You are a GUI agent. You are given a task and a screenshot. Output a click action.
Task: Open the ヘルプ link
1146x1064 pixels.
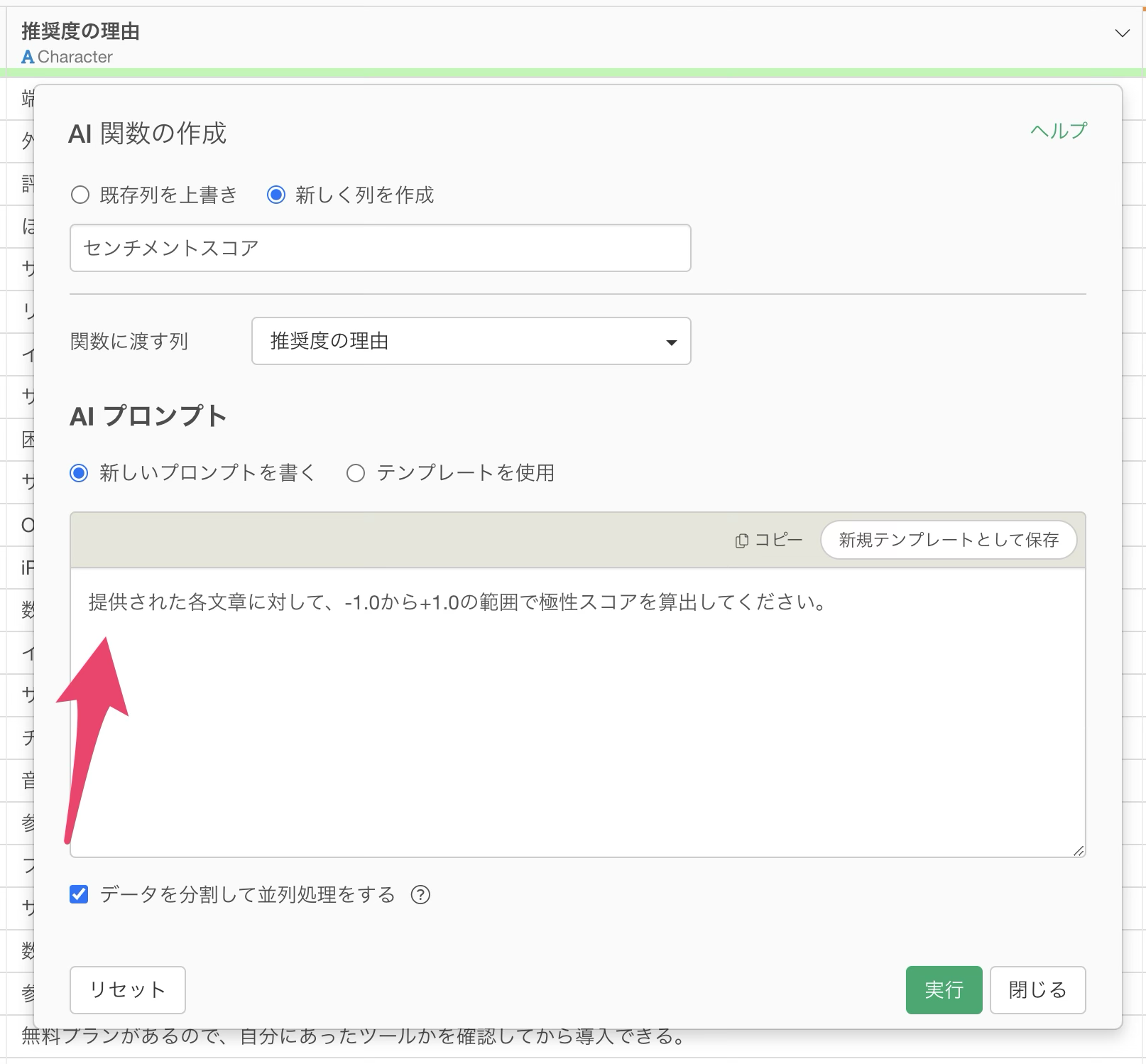click(x=1057, y=131)
